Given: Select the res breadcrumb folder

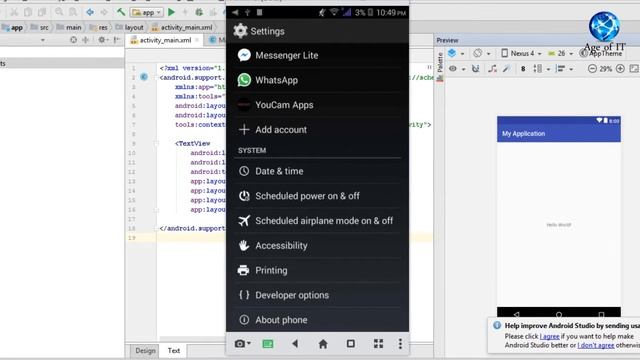Looking at the screenshot, I should click(98, 27).
